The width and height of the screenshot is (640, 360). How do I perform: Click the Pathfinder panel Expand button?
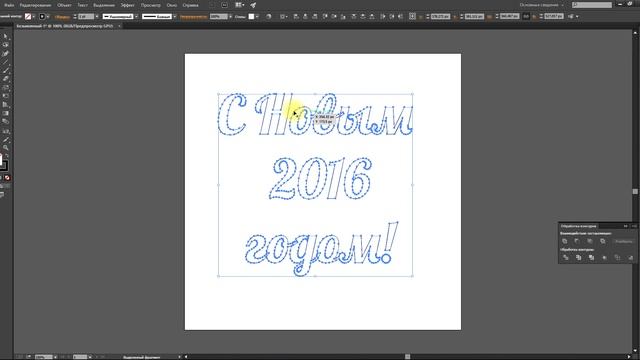[624, 241]
